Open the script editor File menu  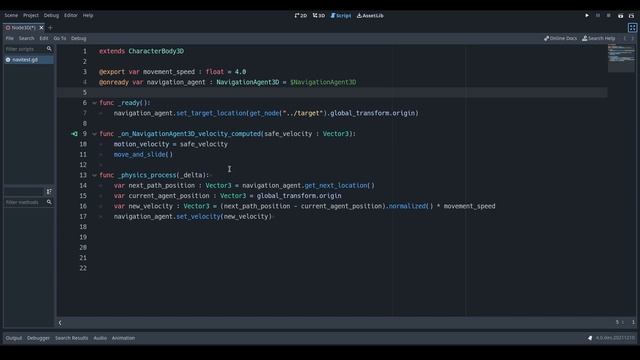click(9, 38)
